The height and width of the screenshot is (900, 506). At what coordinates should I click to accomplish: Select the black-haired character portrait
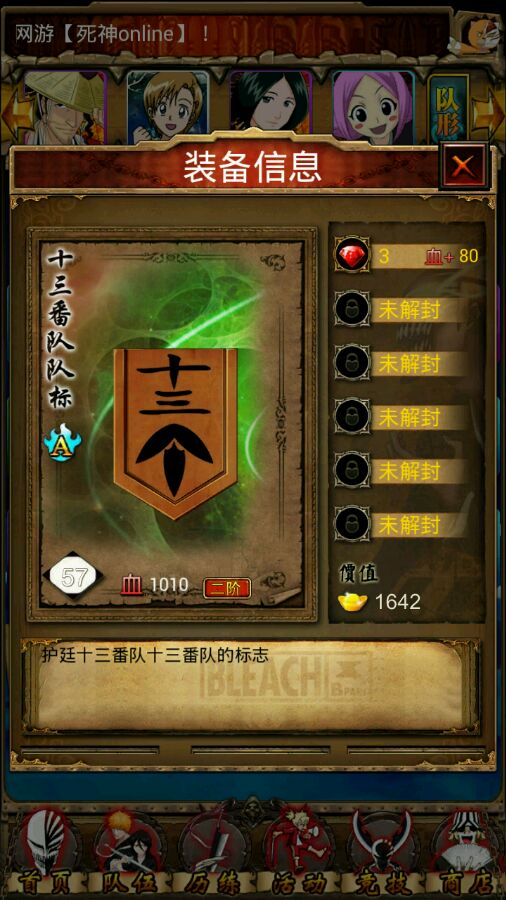click(x=270, y=107)
